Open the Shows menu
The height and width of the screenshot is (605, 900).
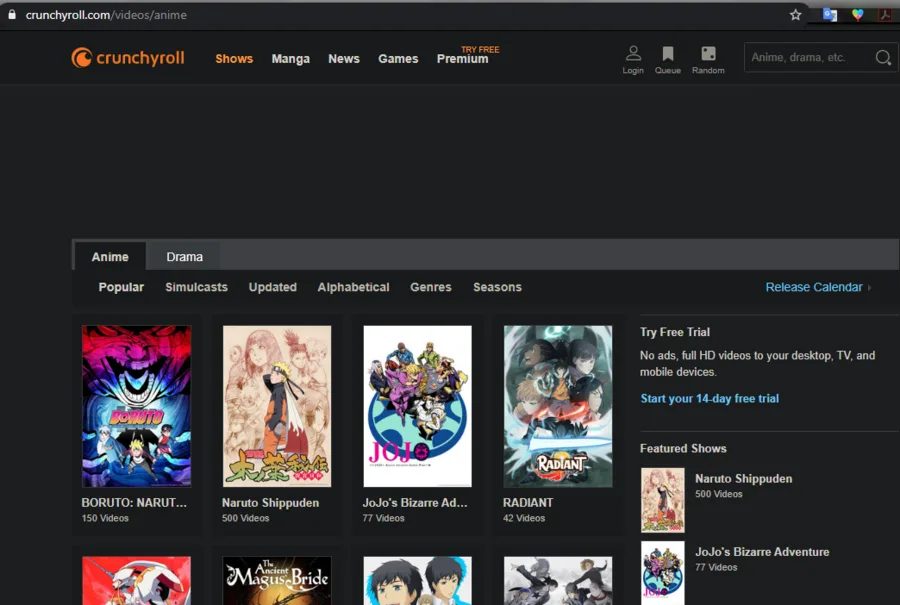(x=234, y=59)
